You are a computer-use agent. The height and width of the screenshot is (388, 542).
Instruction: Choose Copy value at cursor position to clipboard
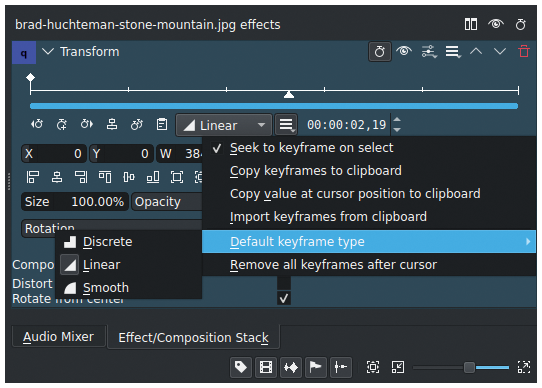[x=369, y=194]
